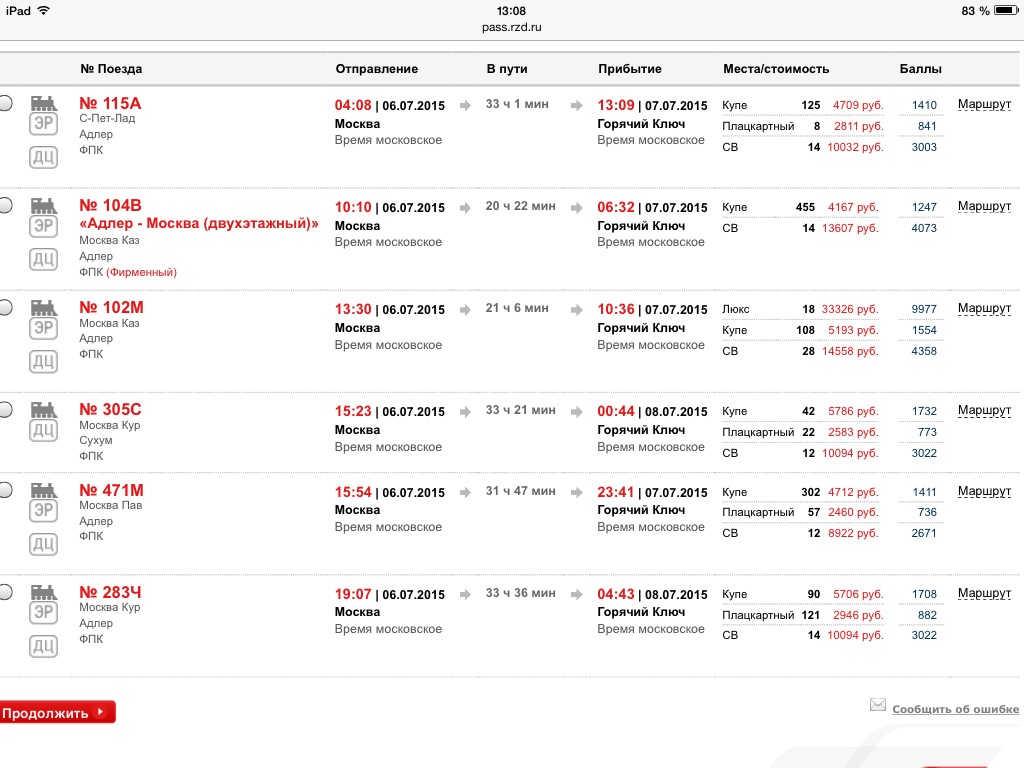
Task: Select radio button for train 115А
Action: [5, 103]
